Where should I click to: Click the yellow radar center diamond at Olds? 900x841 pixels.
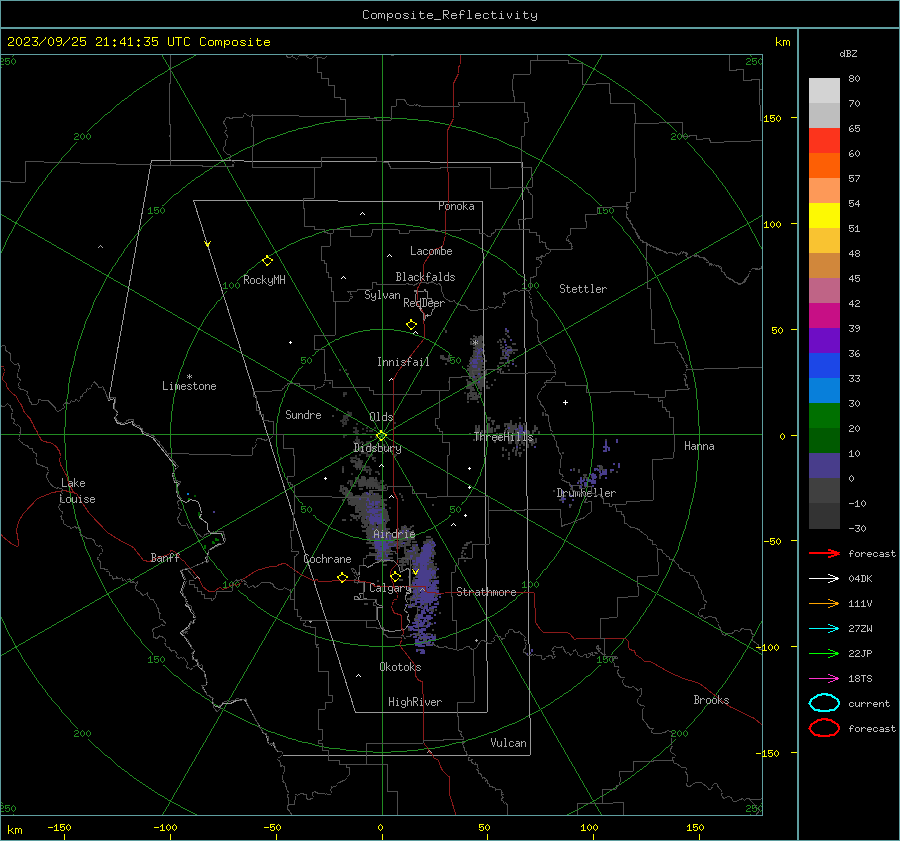[x=382, y=436]
